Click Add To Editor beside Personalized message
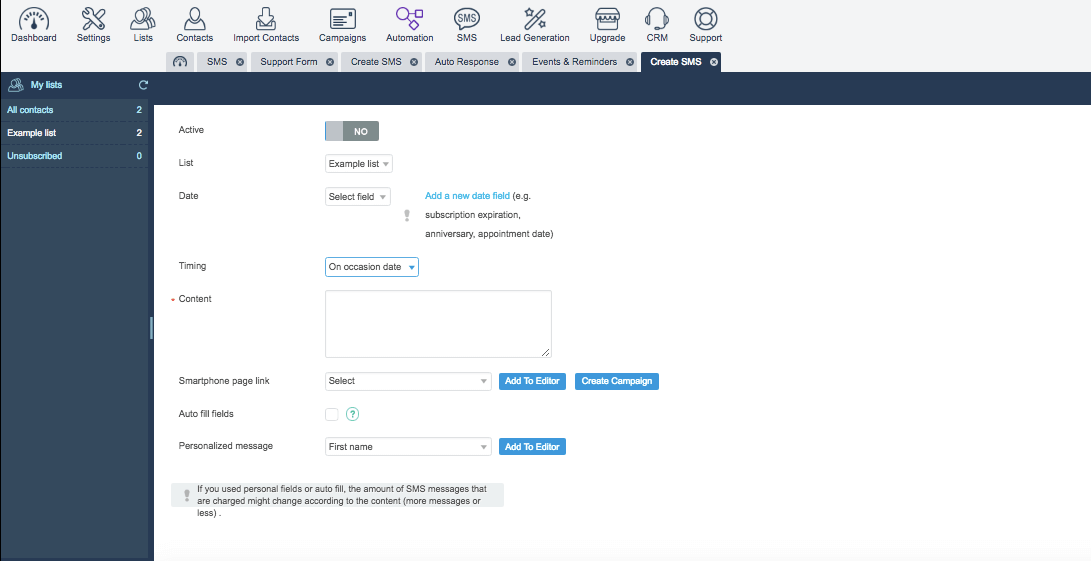 click(532, 446)
